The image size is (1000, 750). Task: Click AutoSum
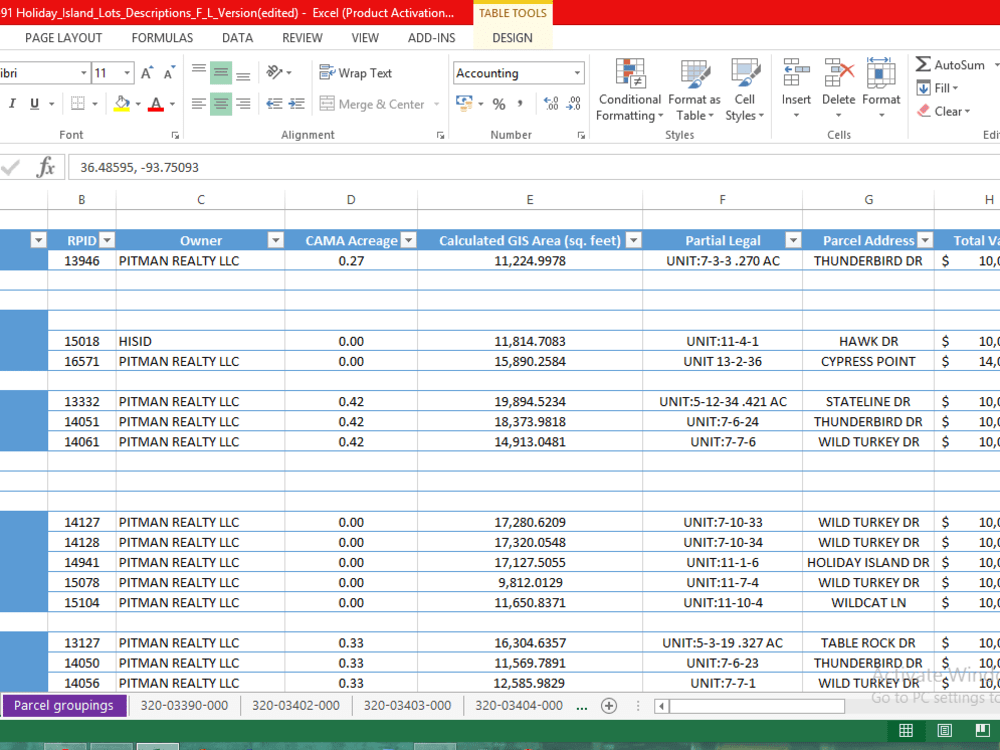(x=950, y=64)
